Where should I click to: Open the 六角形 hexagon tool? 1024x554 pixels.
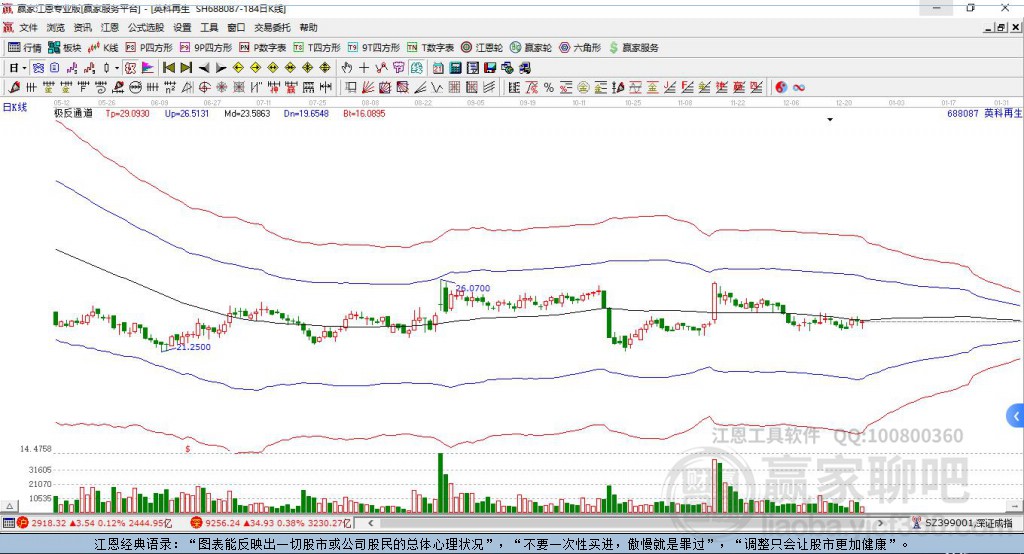click(580, 48)
